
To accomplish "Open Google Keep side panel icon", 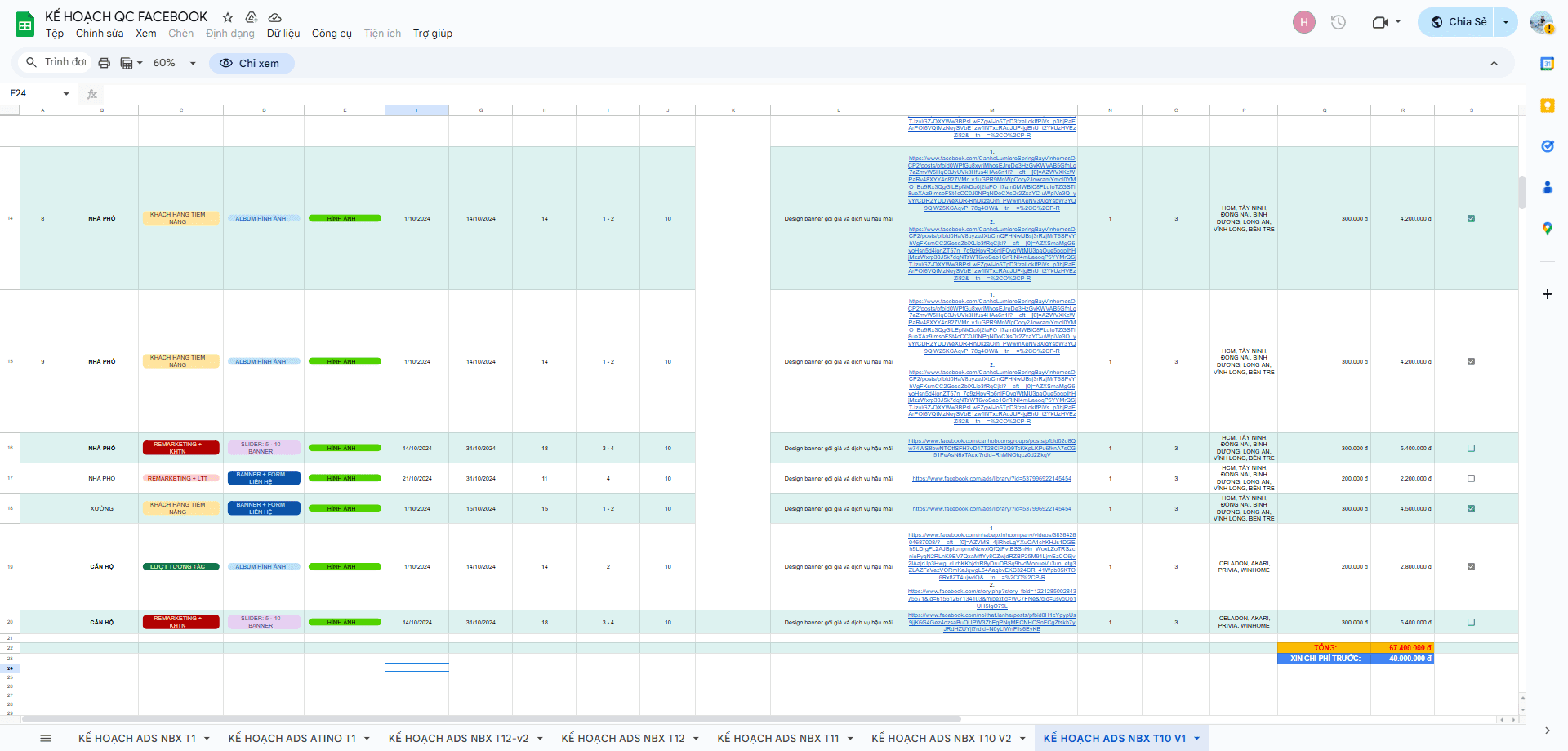I will (x=1547, y=105).
